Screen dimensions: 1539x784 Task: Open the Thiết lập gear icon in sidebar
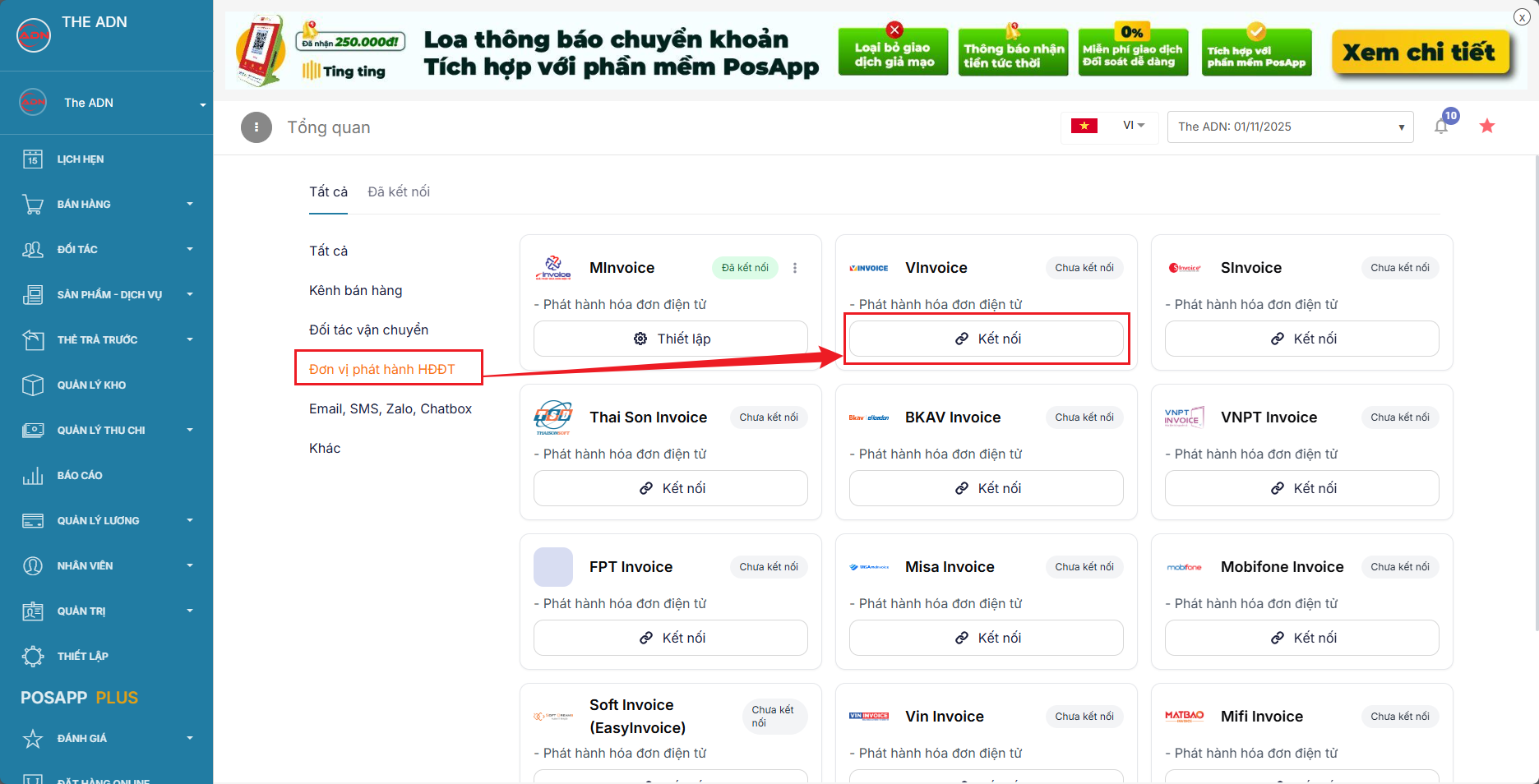click(33, 657)
